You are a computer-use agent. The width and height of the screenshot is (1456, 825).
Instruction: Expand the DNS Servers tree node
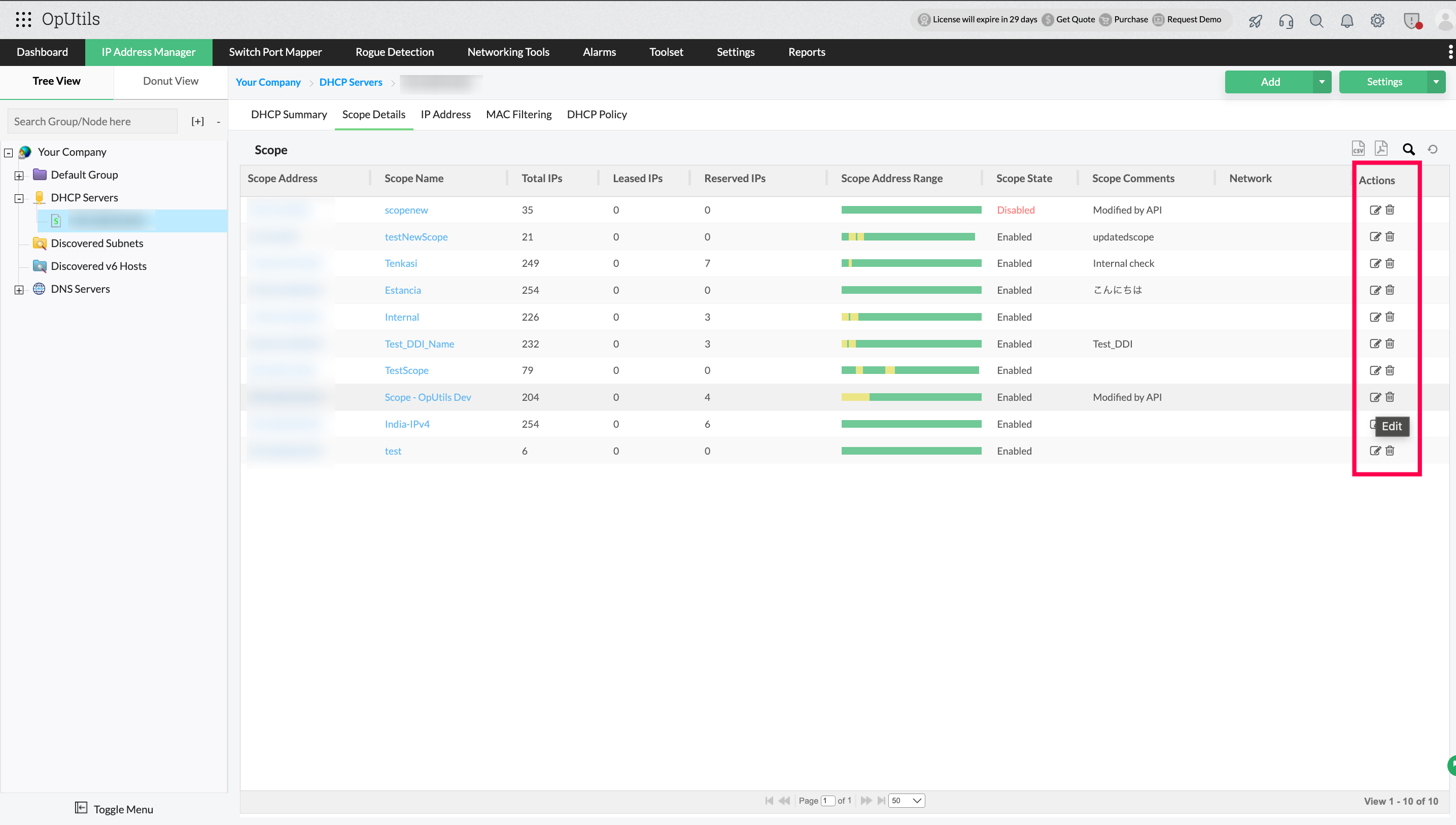[x=19, y=290]
